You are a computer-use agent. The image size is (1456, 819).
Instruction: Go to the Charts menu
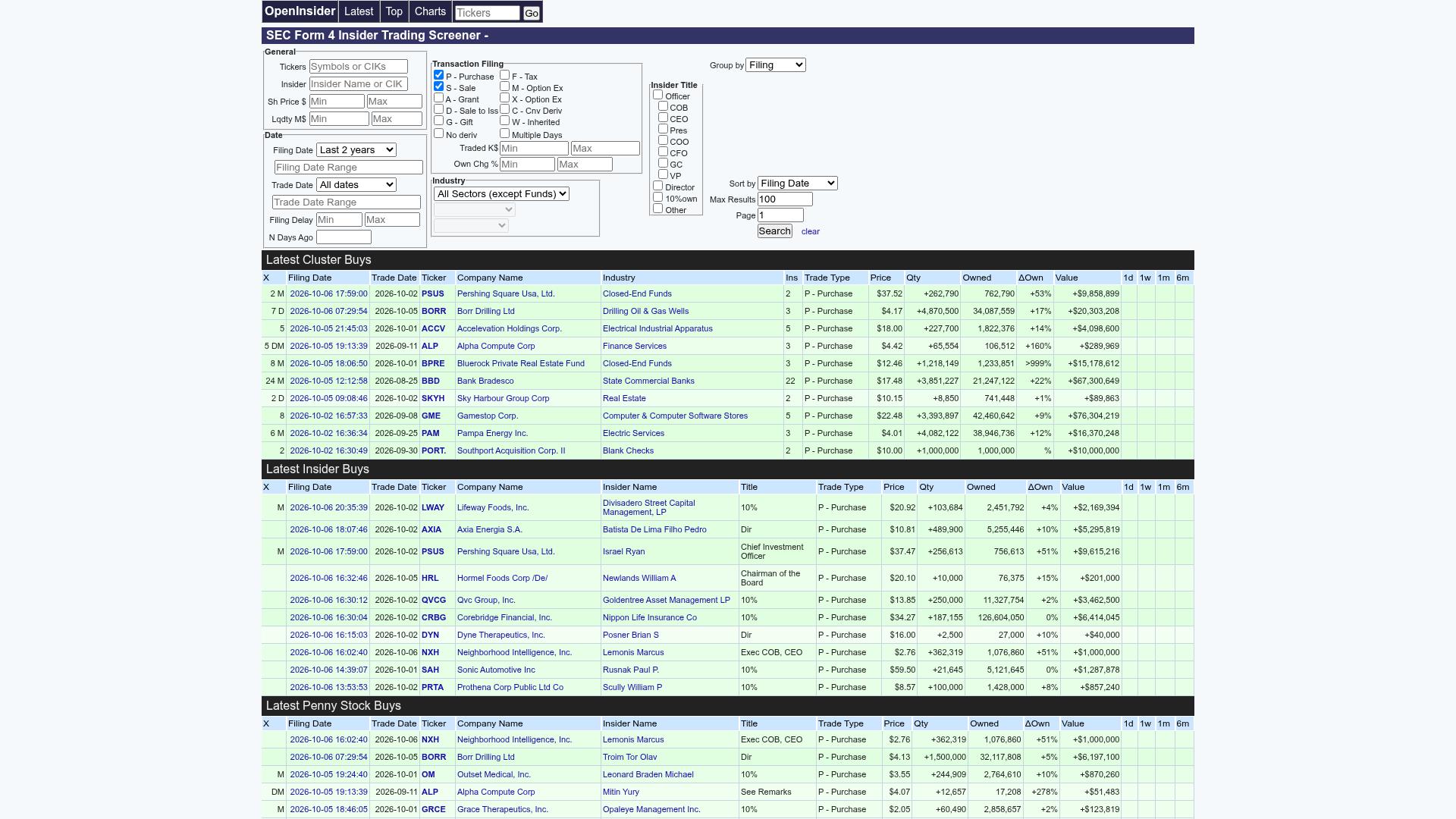coord(430,11)
